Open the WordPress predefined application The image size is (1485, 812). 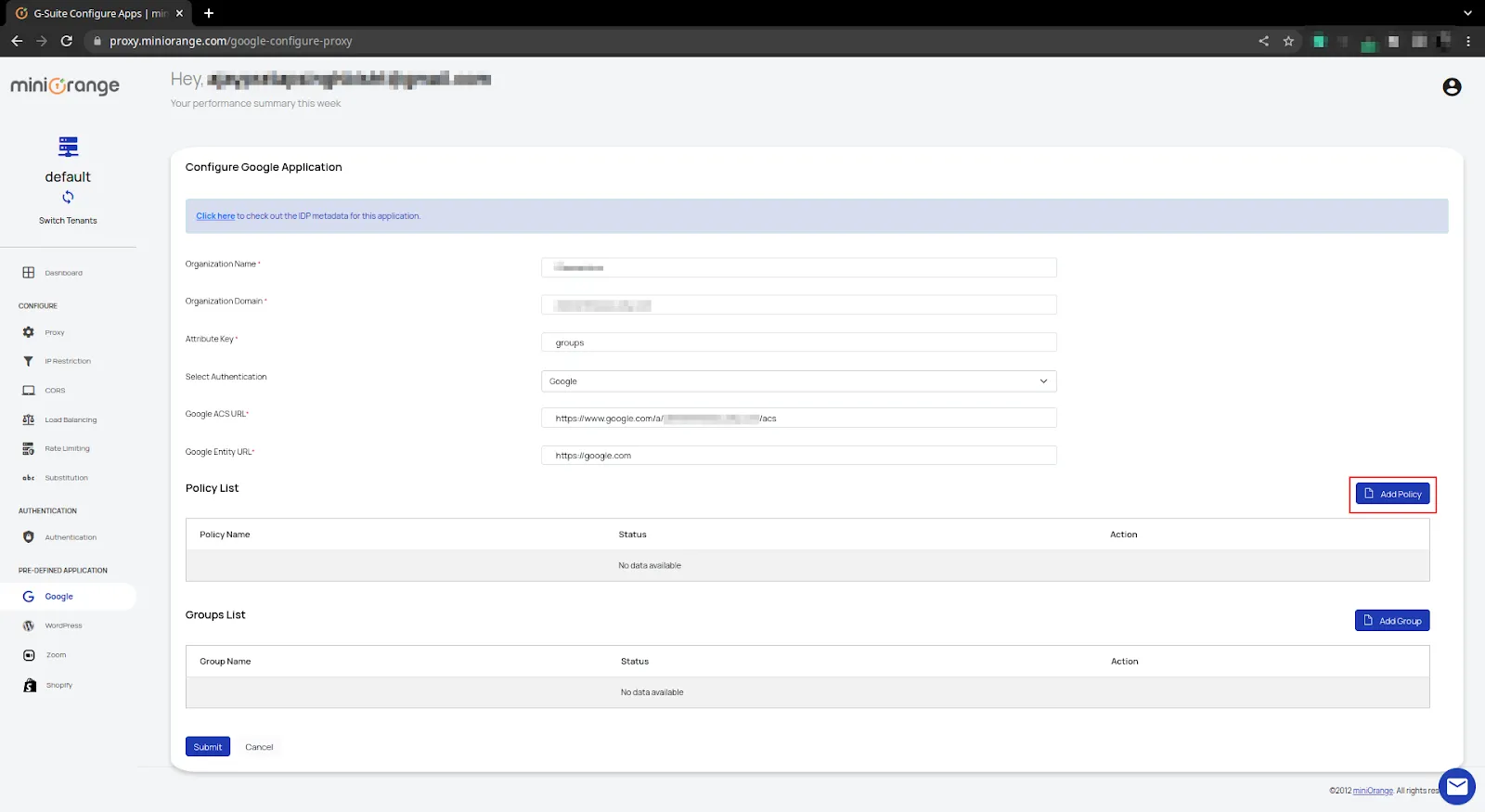63,625
